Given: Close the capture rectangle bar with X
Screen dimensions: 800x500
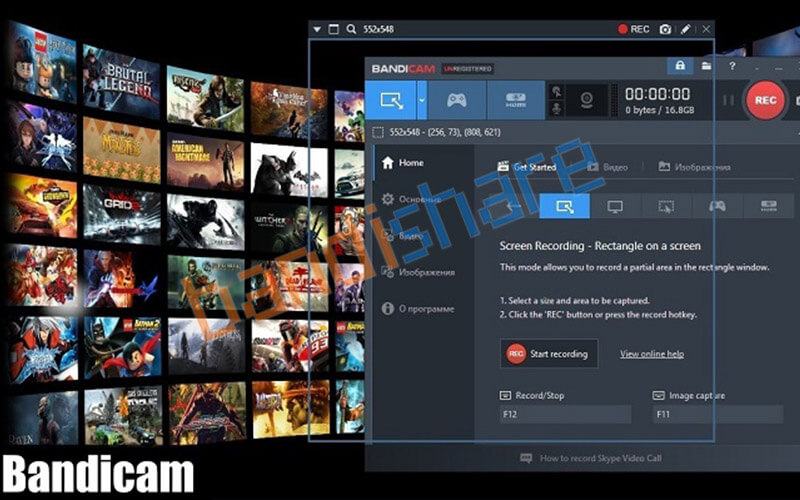Looking at the screenshot, I should pyautogui.click(x=706, y=29).
